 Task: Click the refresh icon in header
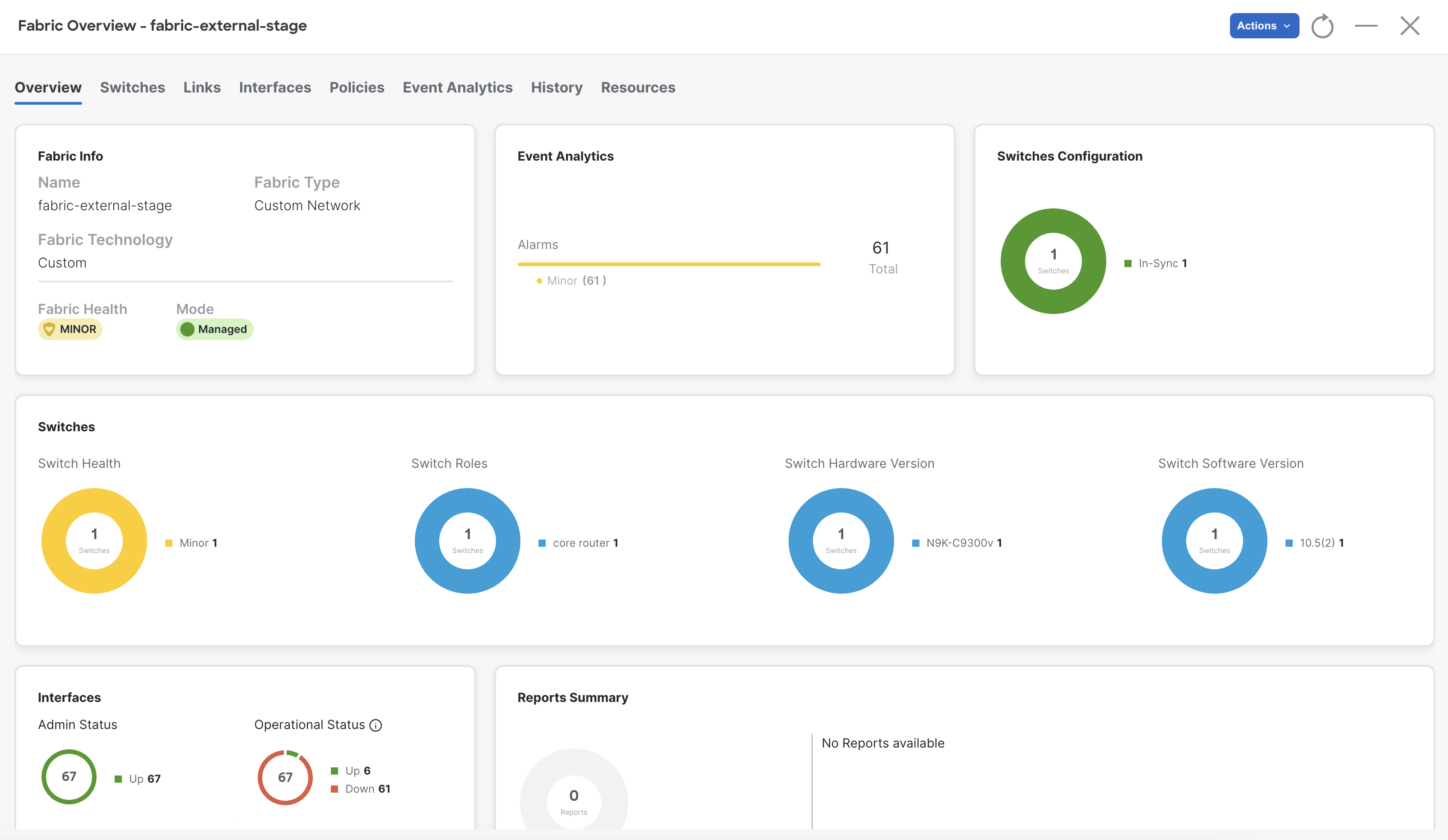pyautogui.click(x=1322, y=26)
